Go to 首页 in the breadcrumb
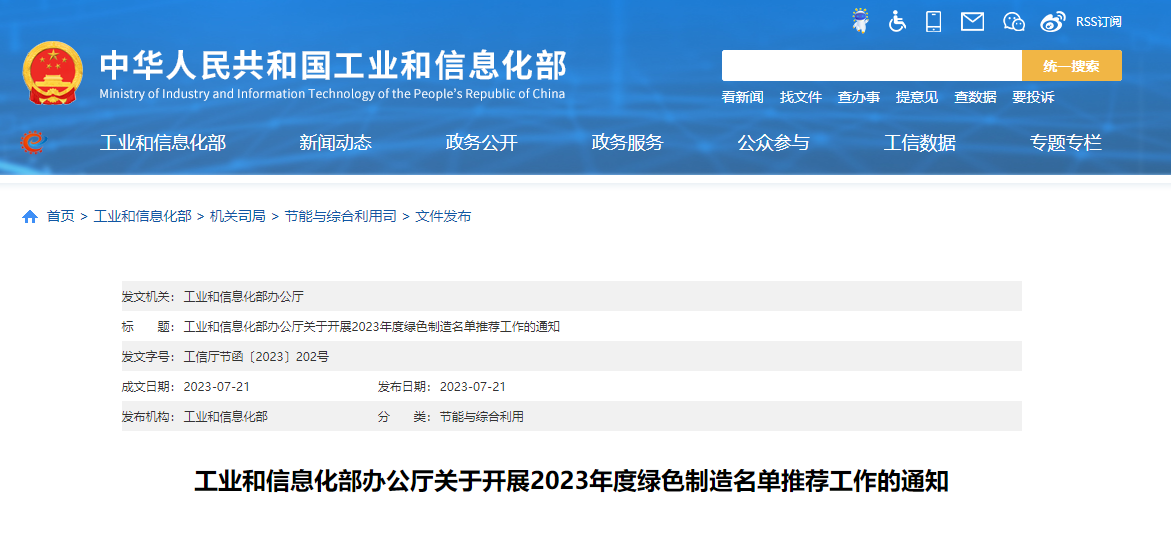This screenshot has width=1171, height=549. coord(60,217)
